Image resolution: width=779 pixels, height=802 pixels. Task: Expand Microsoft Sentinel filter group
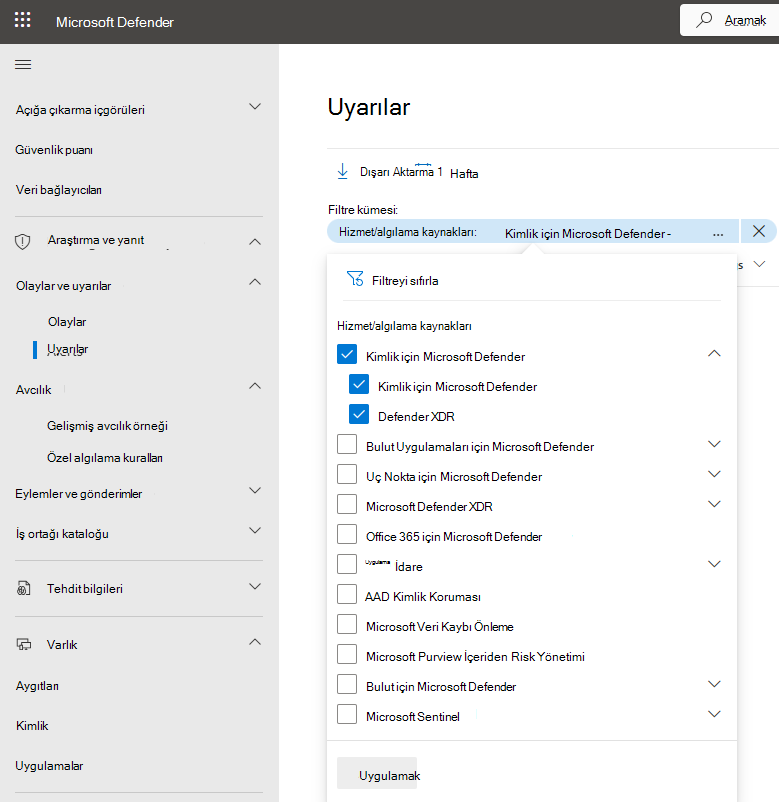coord(714,714)
